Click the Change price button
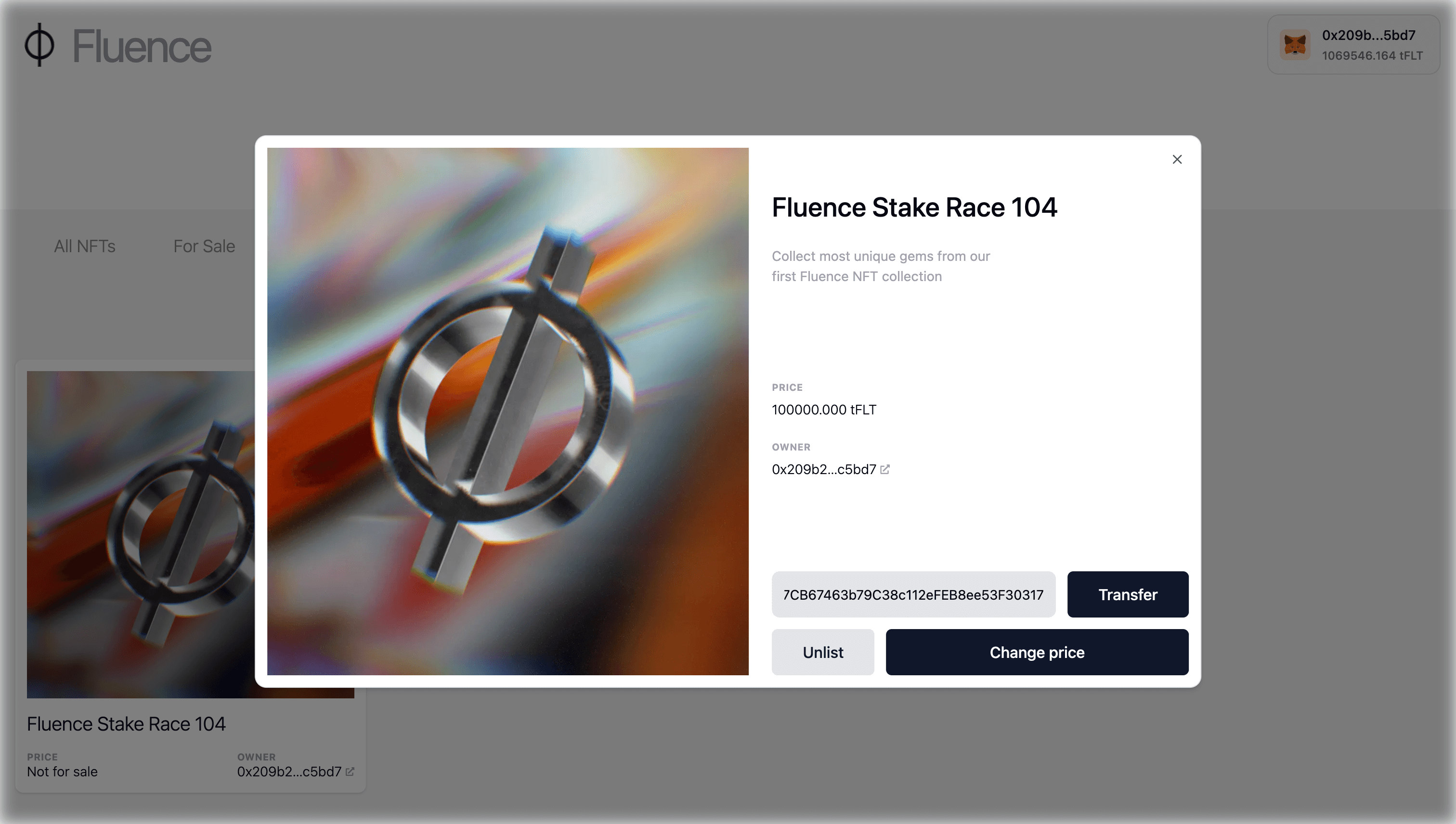1456x824 pixels. click(1037, 652)
